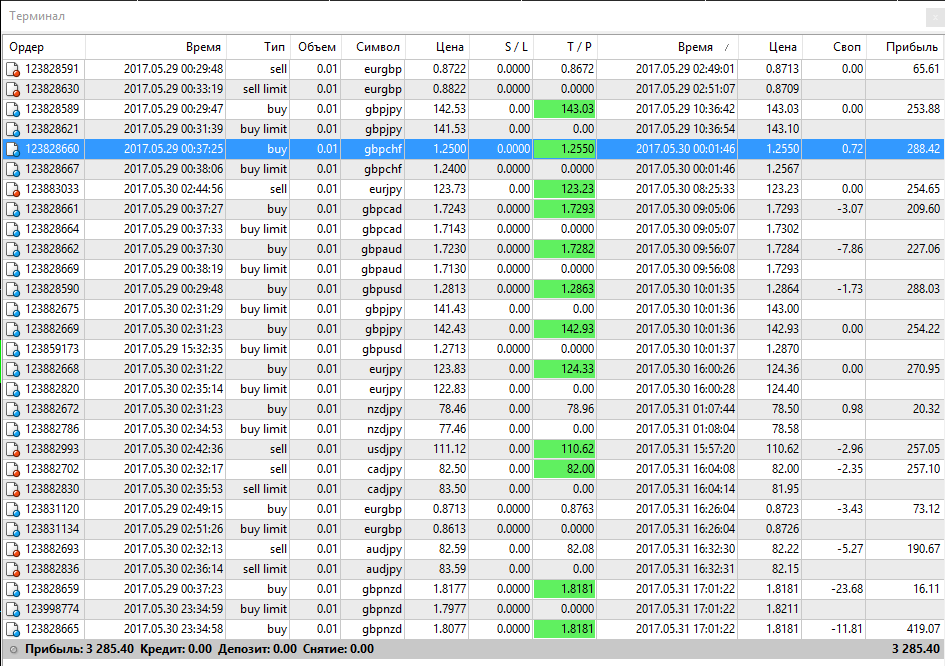
Task: Click the total profit 3 285.40 at right
Action: (x=915, y=649)
